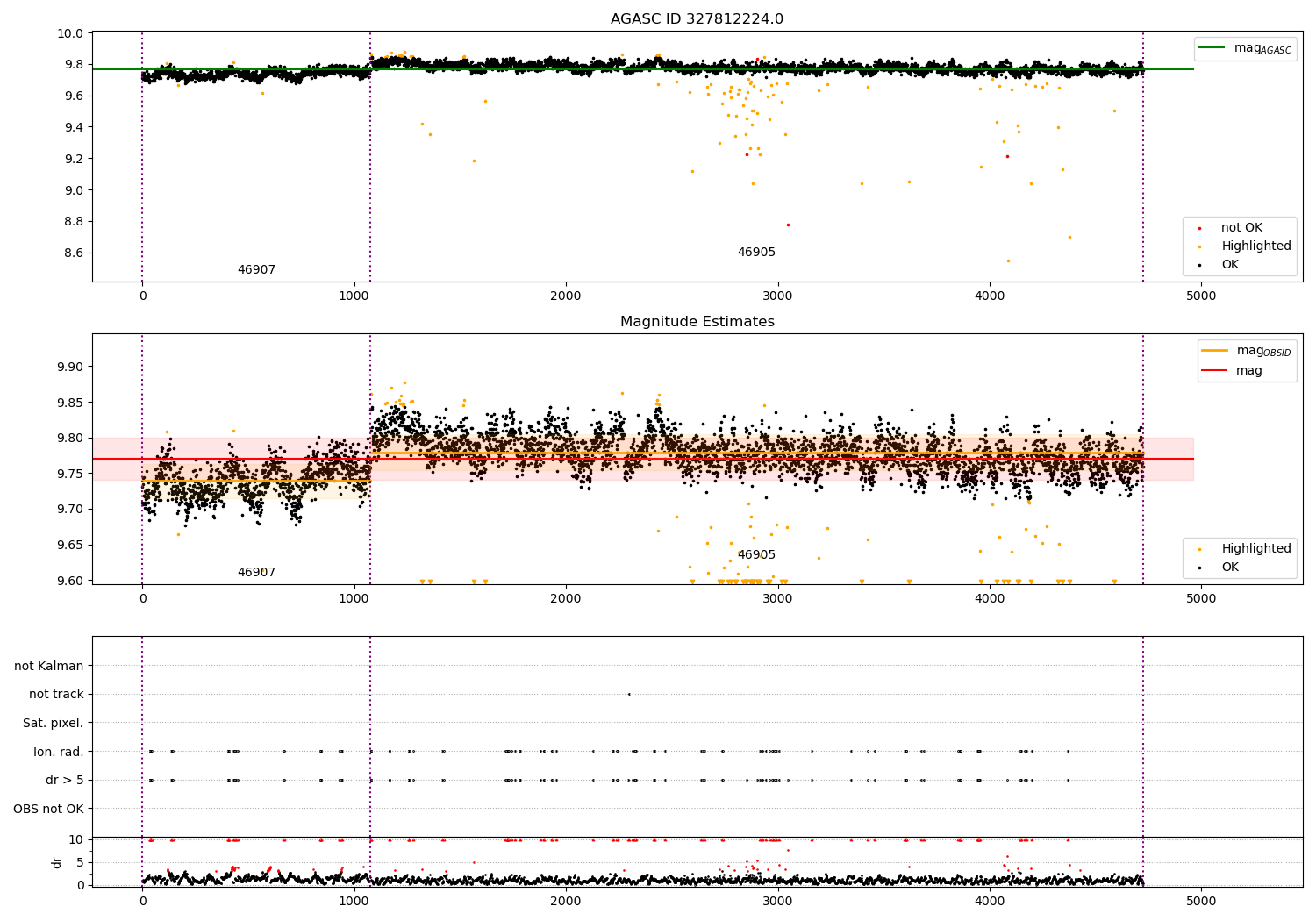Click the green mag_AGASC legend line sample
Image resolution: width=1316 pixels, height=921 pixels.
1212,48
